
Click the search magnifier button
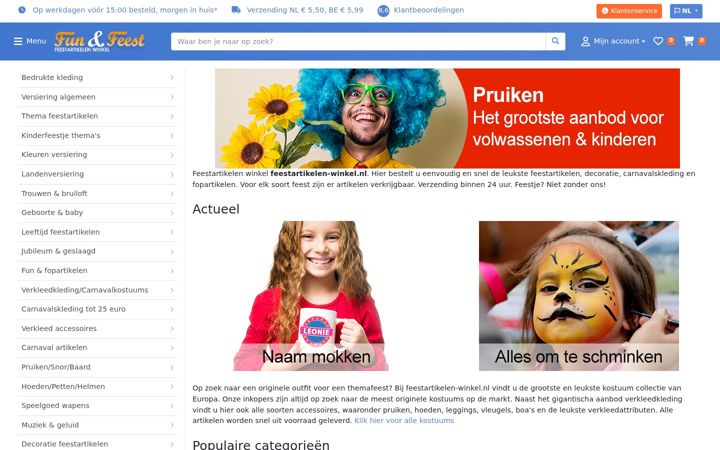[555, 41]
